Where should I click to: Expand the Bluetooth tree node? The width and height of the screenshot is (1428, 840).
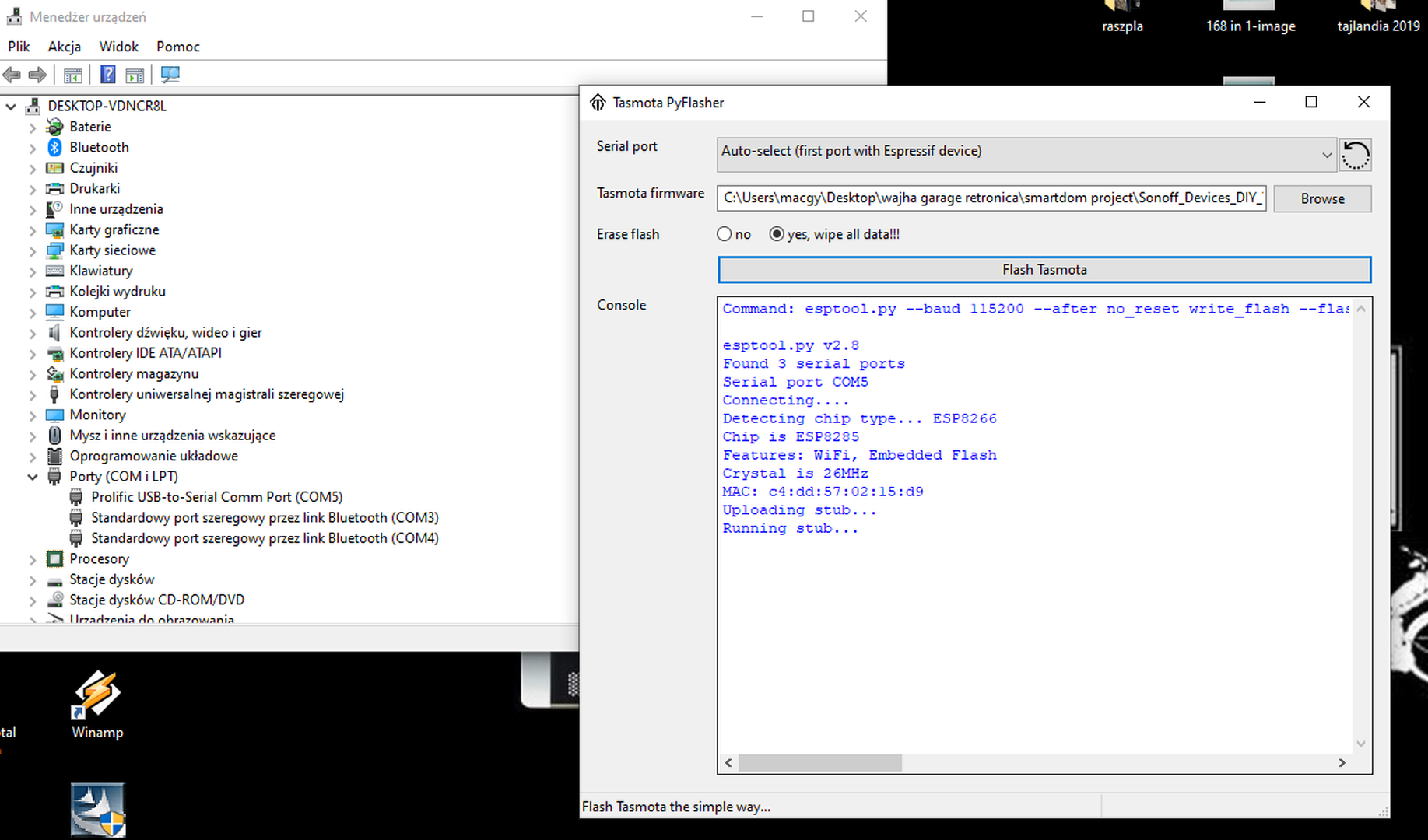[x=33, y=148]
